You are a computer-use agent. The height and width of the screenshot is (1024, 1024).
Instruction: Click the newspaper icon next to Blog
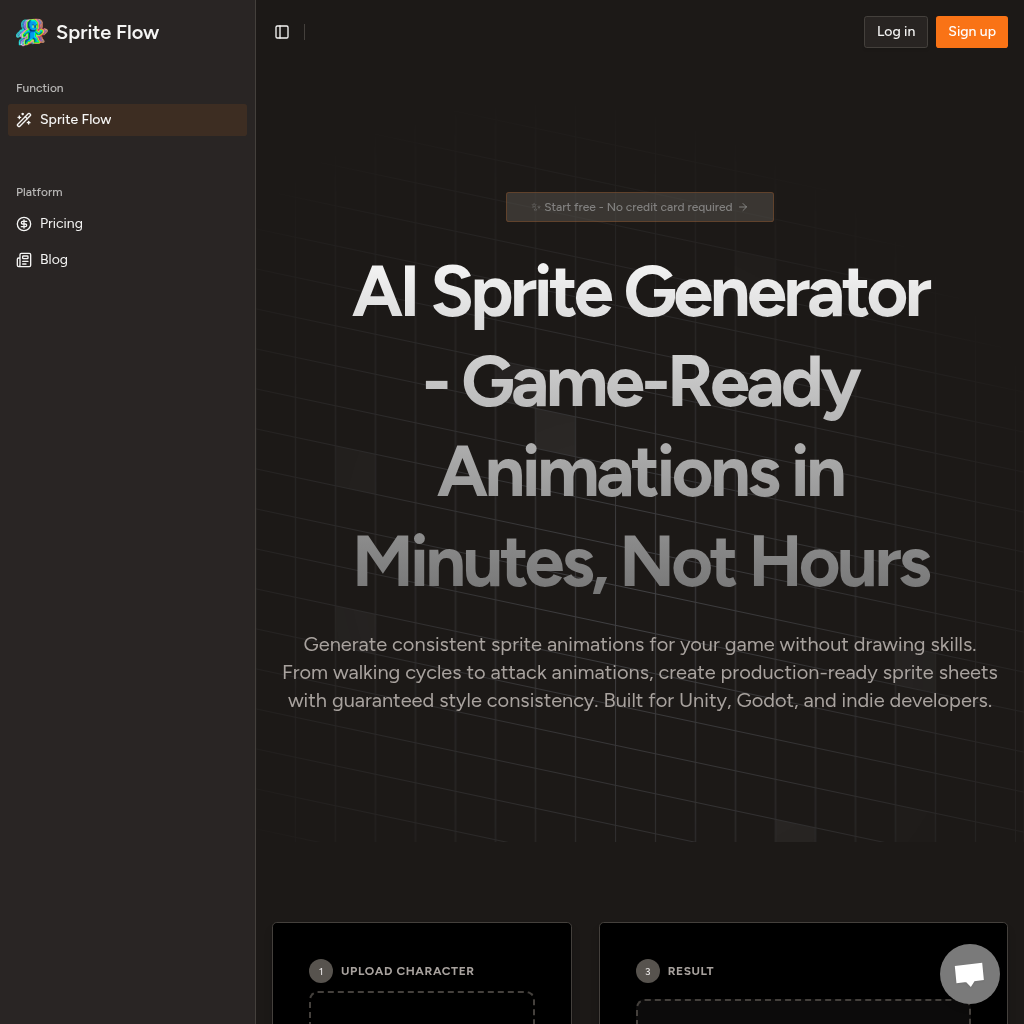[24, 260]
